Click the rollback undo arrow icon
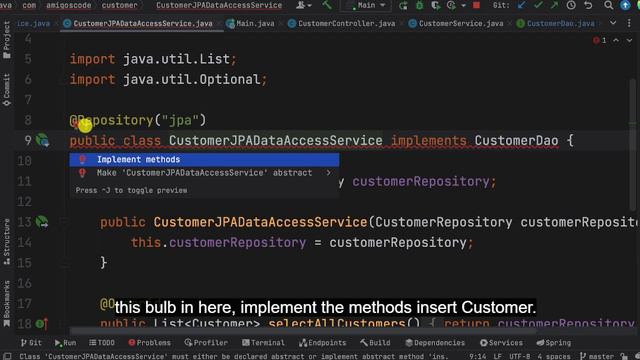This screenshot has width=640, height=360. pyautogui.click(x=588, y=5)
